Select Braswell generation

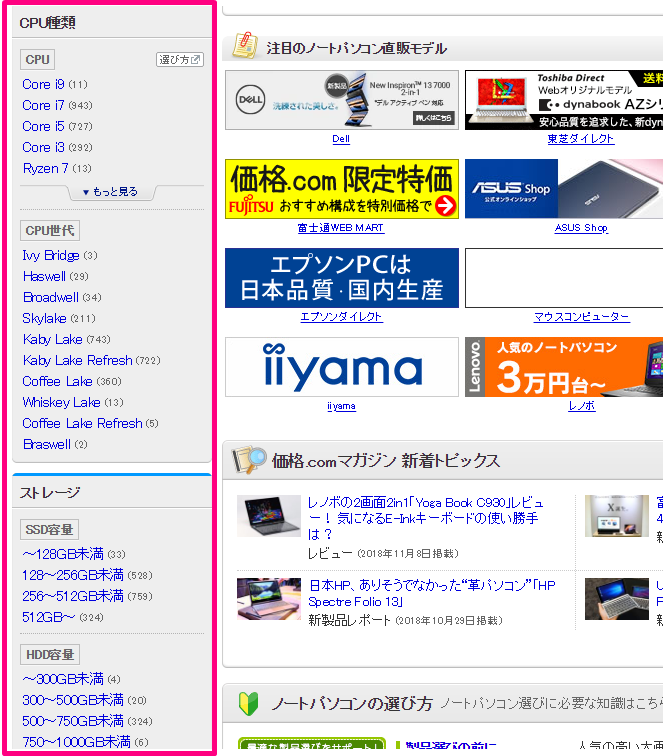coord(47,445)
